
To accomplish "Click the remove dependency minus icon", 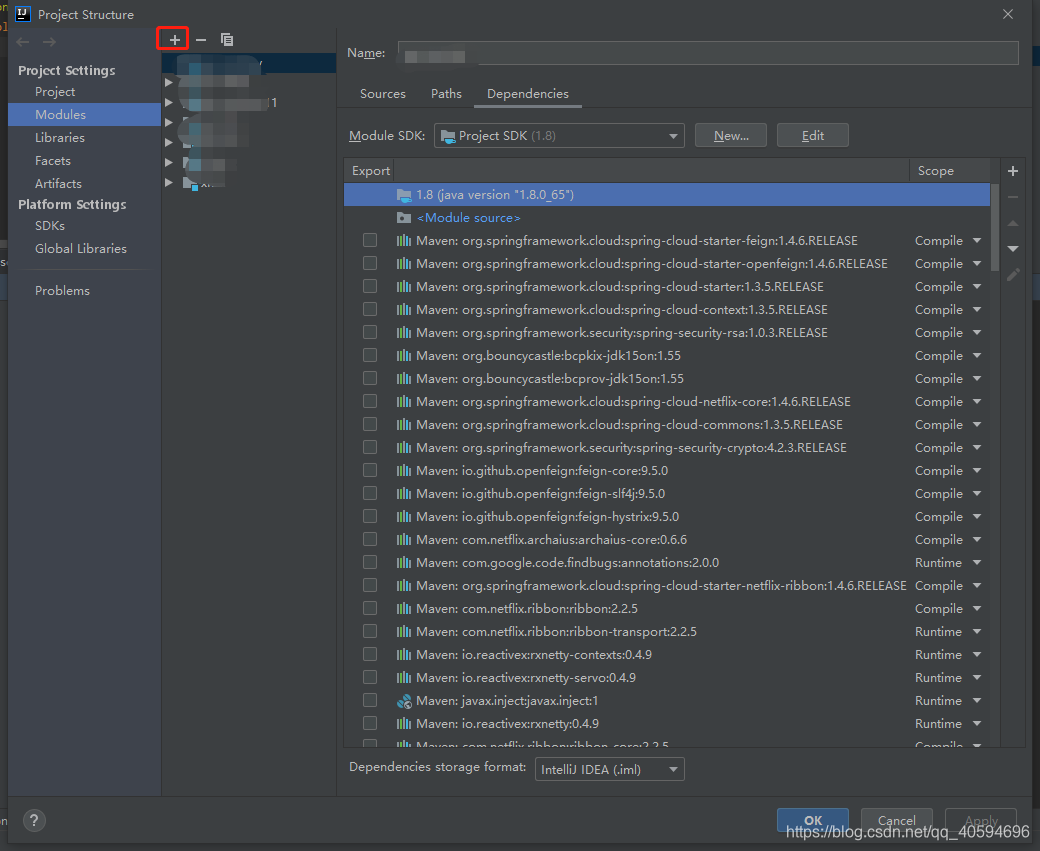I will coord(1013,197).
